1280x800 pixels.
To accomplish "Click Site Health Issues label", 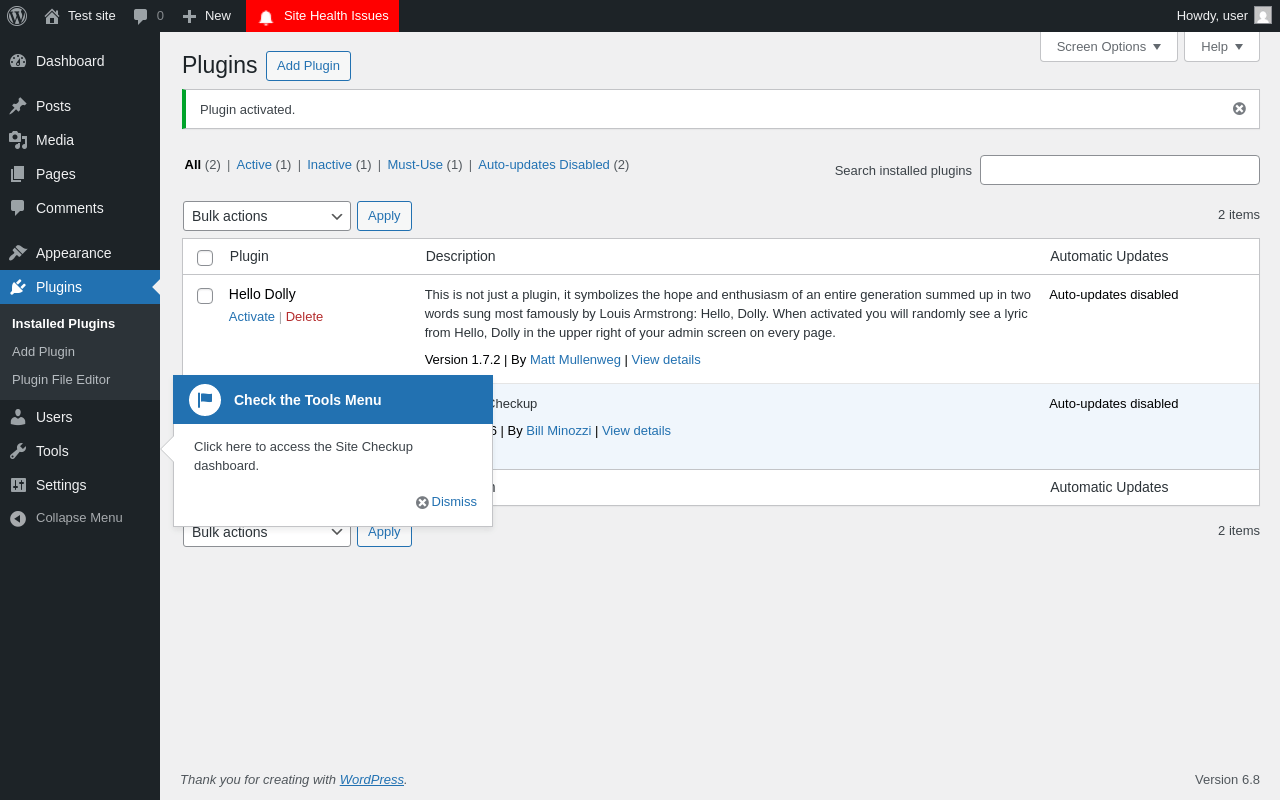I will point(336,15).
